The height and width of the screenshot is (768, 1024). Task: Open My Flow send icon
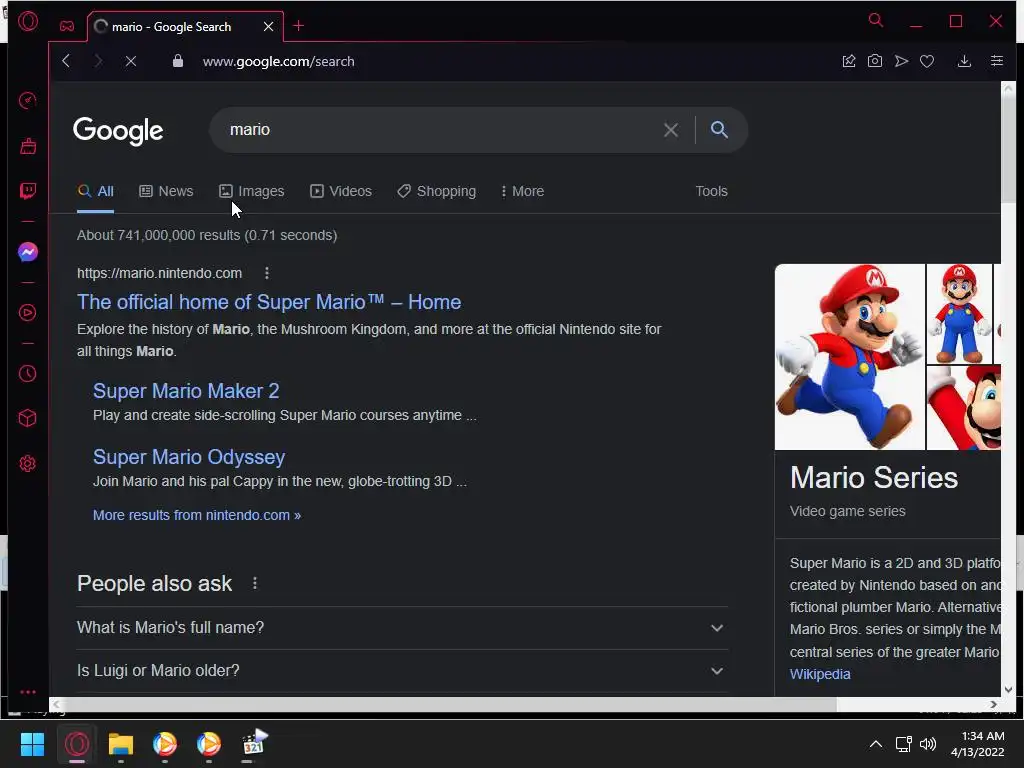click(901, 61)
